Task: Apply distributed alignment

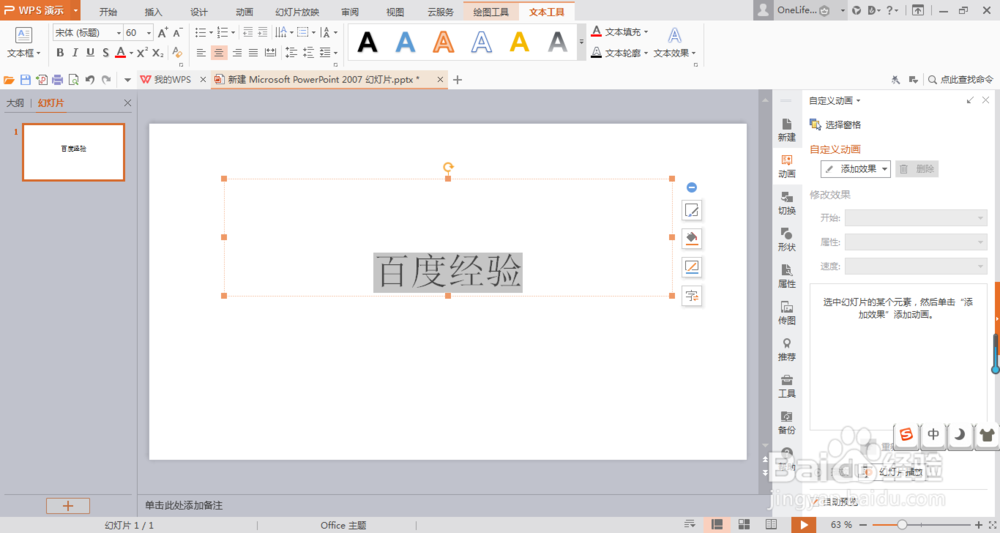Action: 270,53
